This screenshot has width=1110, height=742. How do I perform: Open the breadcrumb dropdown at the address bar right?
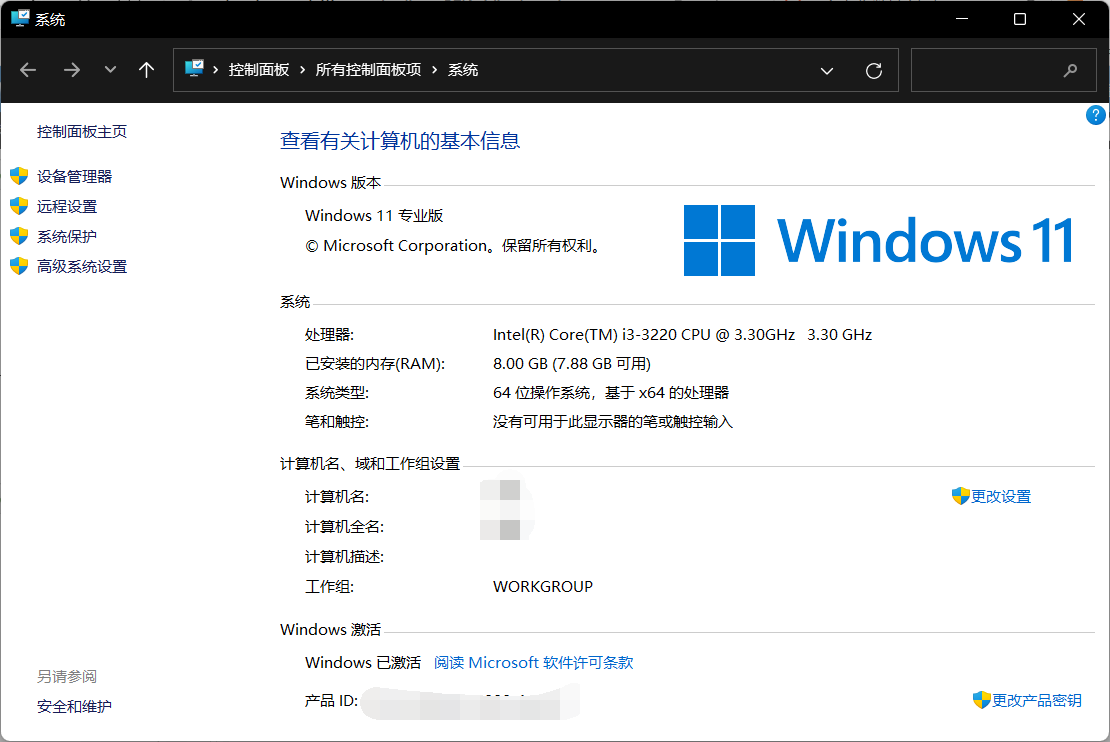tap(827, 70)
